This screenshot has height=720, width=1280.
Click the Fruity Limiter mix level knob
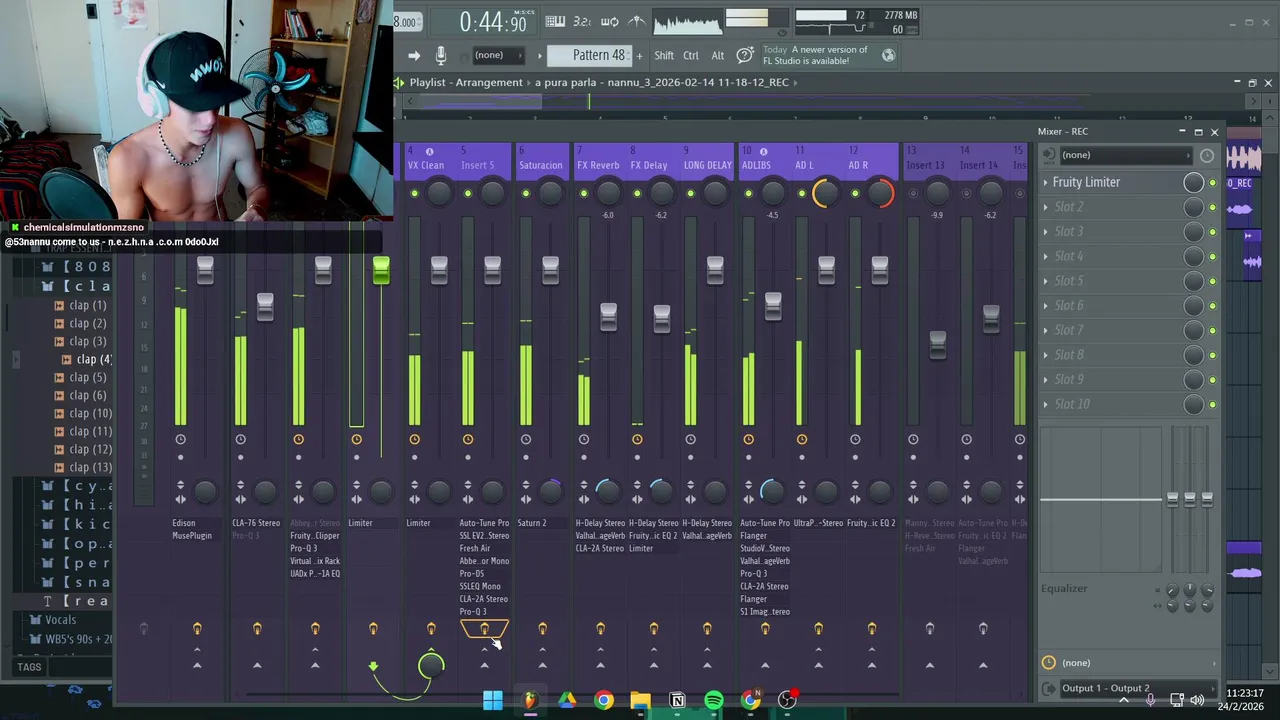(x=1193, y=182)
